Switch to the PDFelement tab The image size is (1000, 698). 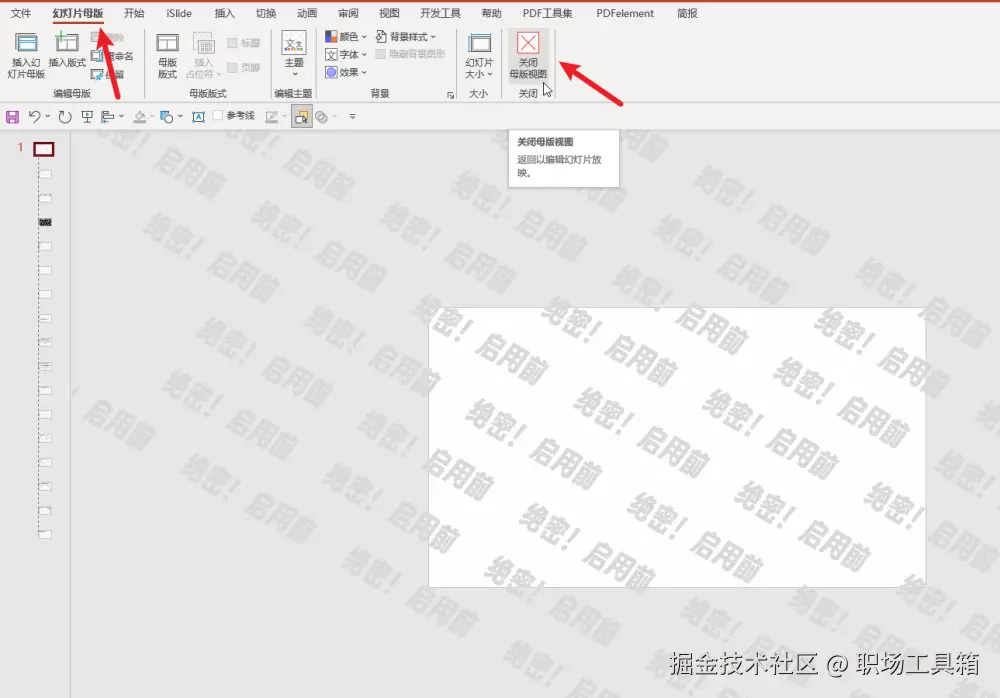[x=625, y=13]
